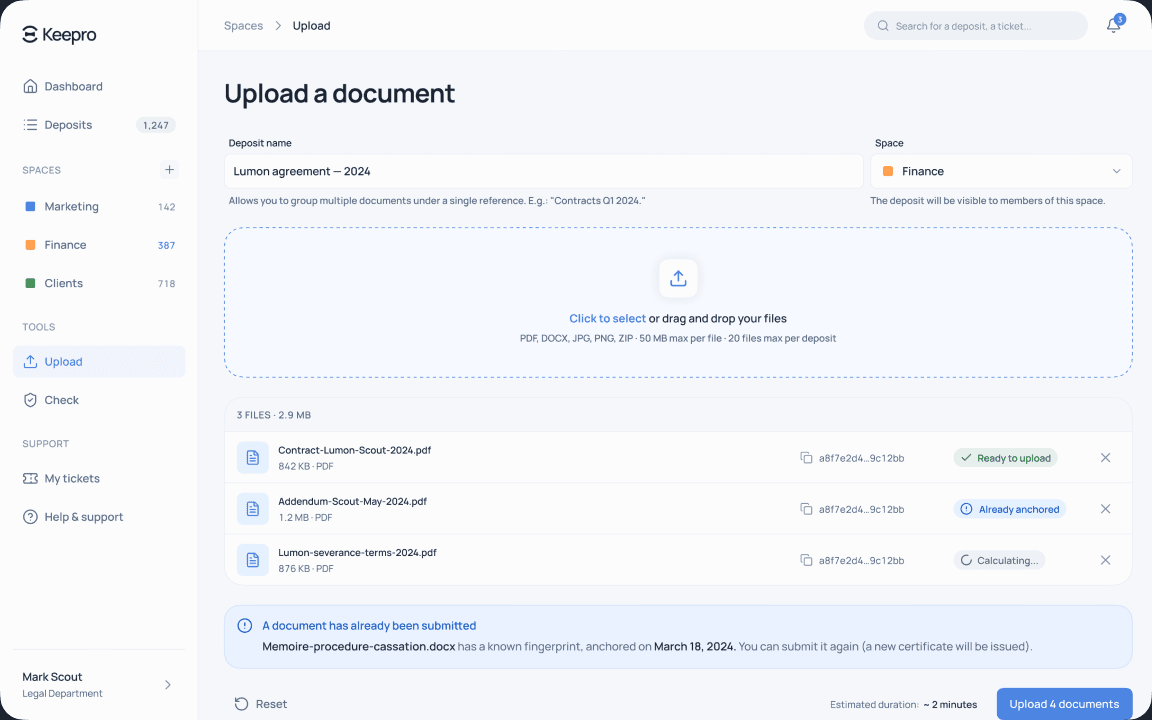Image resolution: width=1152 pixels, height=720 pixels.
Task: Click file name Lumon-severance-terms-2024.pdf
Action: pyautogui.click(x=357, y=552)
